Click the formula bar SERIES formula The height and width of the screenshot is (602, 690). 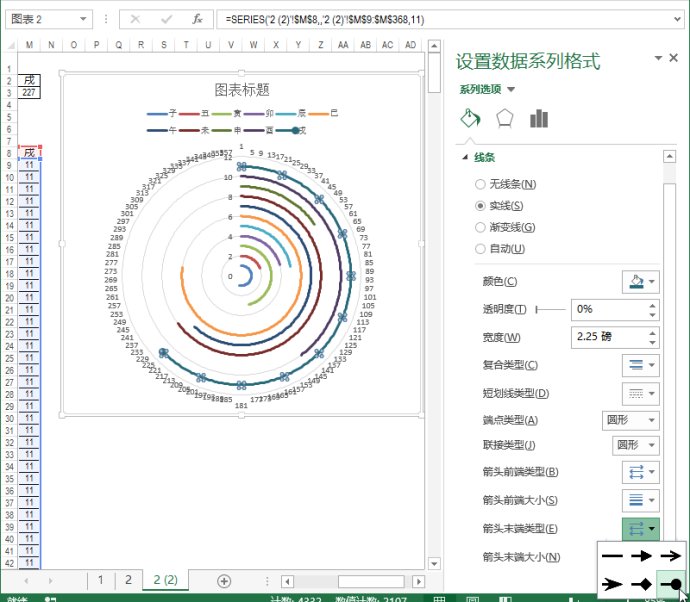tap(325, 19)
